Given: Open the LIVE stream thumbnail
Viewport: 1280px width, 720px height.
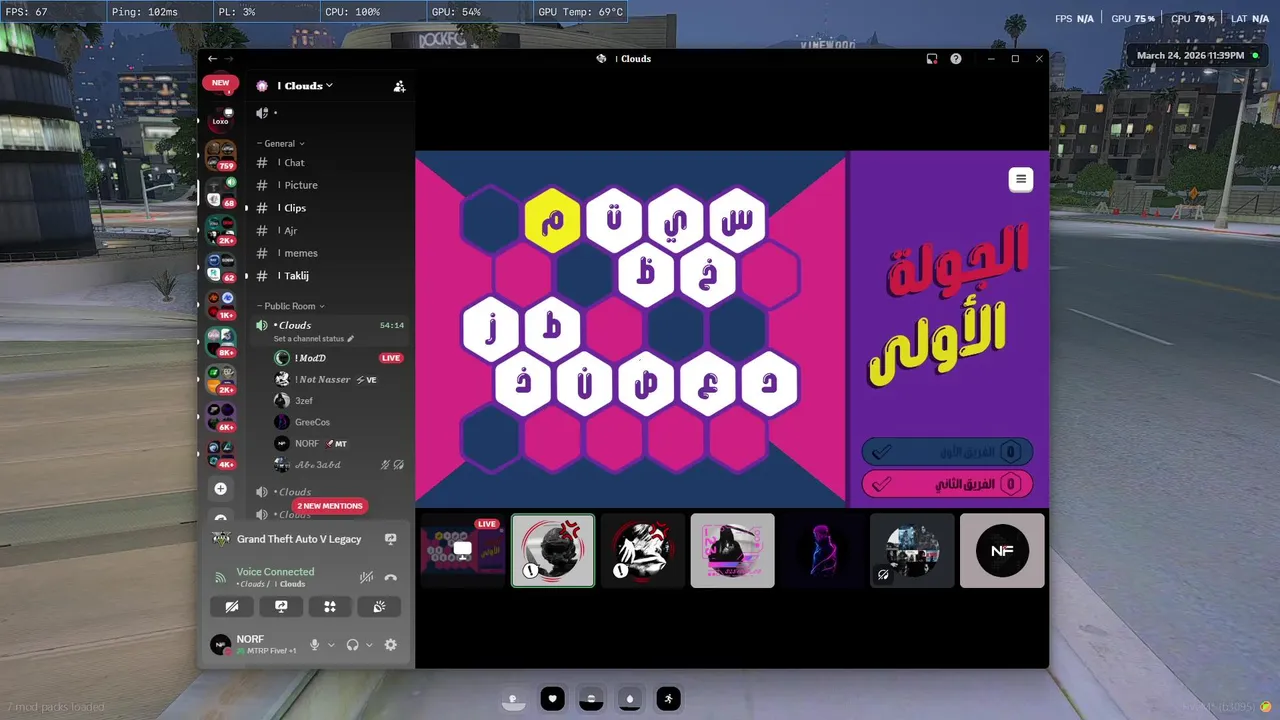Looking at the screenshot, I should coord(462,550).
